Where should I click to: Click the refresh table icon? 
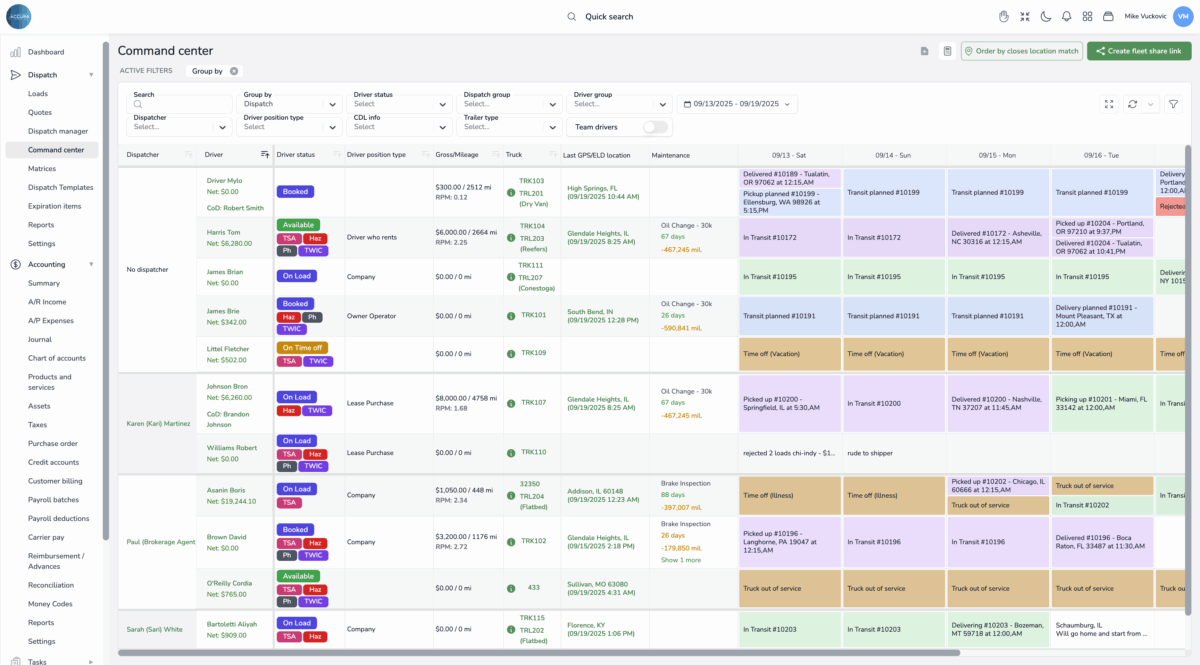(1132, 104)
